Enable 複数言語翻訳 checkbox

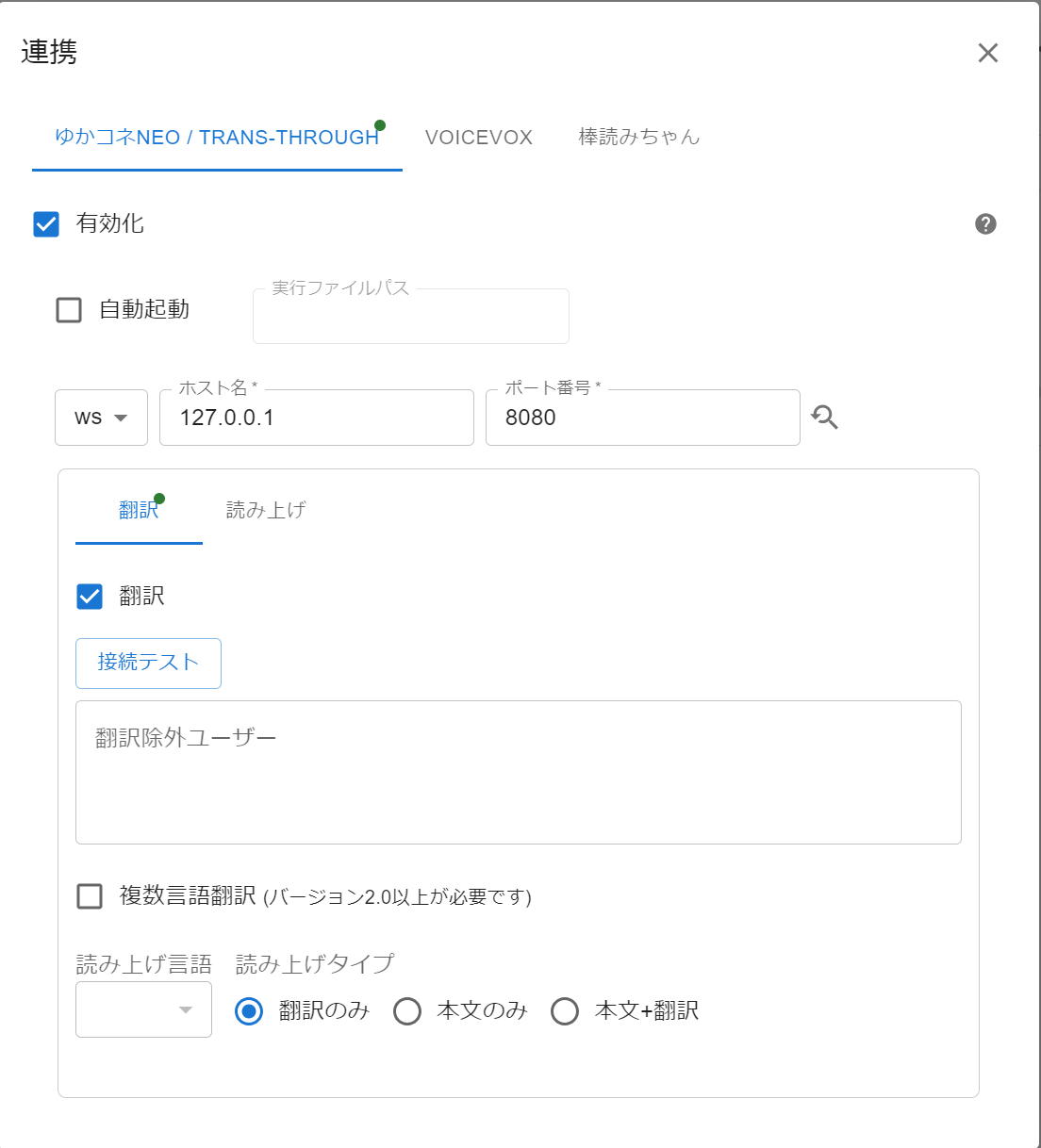point(90,896)
